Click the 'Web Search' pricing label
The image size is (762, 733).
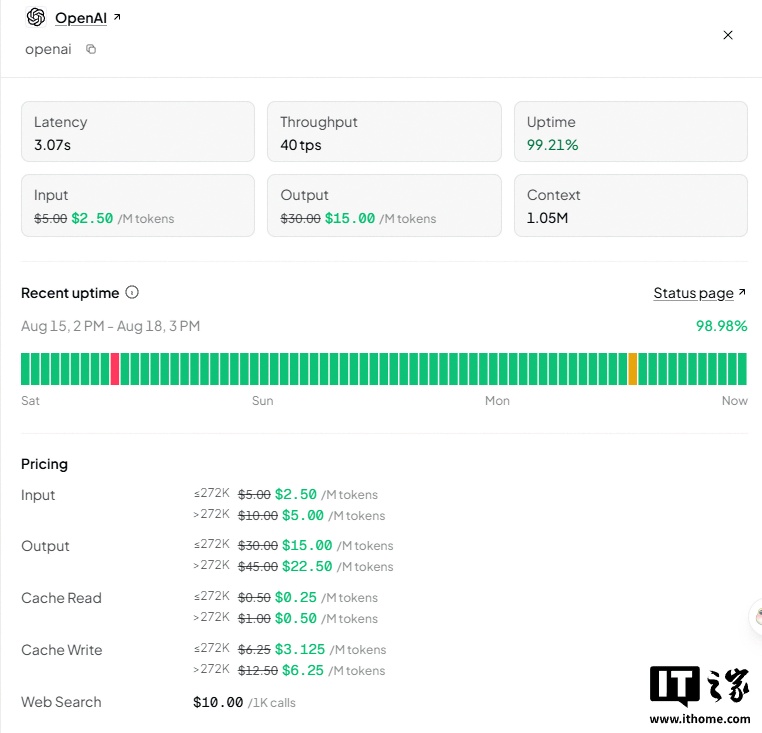[61, 702]
